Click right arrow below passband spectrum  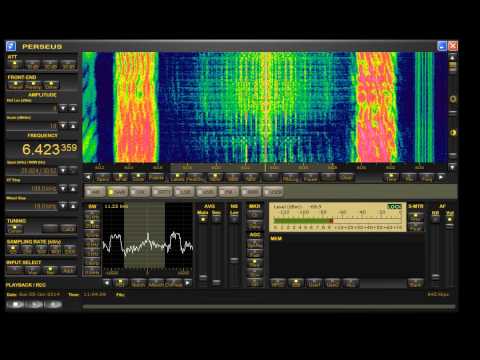(x=188, y=283)
